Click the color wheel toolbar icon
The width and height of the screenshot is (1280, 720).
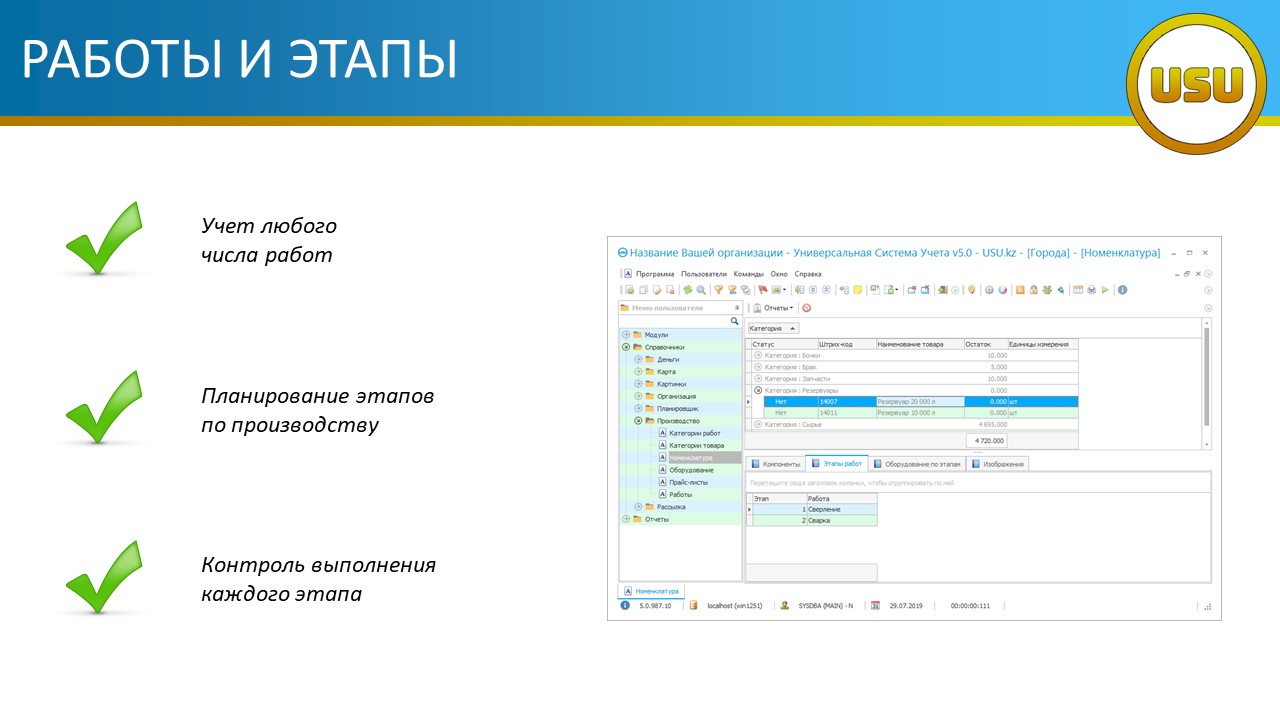click(1002, 290)
